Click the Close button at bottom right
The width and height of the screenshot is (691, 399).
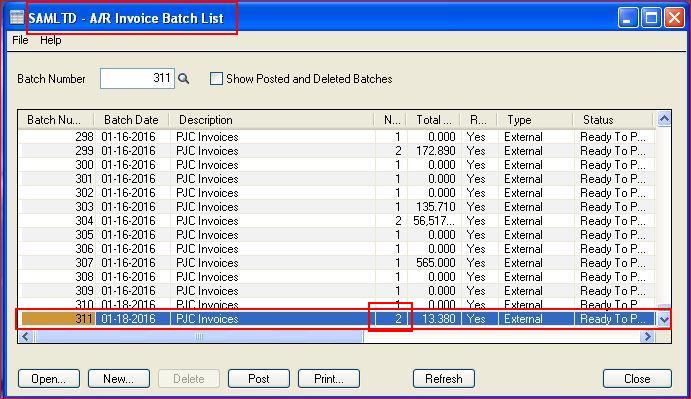[x=637, y=379]
